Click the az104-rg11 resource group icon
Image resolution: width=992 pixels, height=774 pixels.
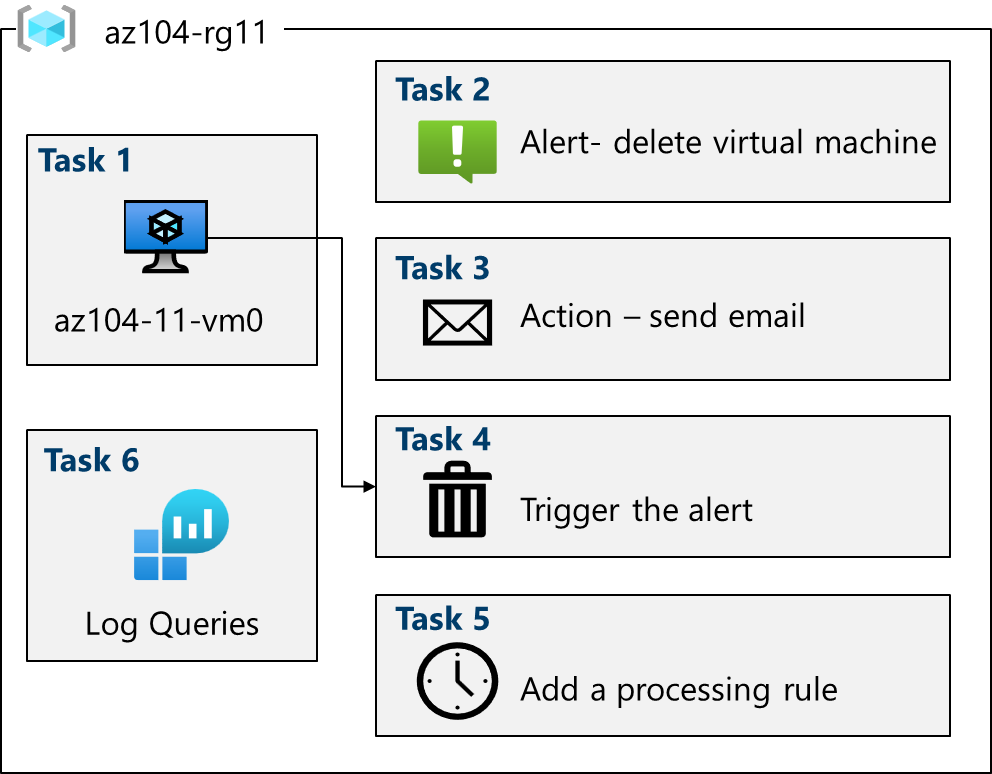[46, 29]
